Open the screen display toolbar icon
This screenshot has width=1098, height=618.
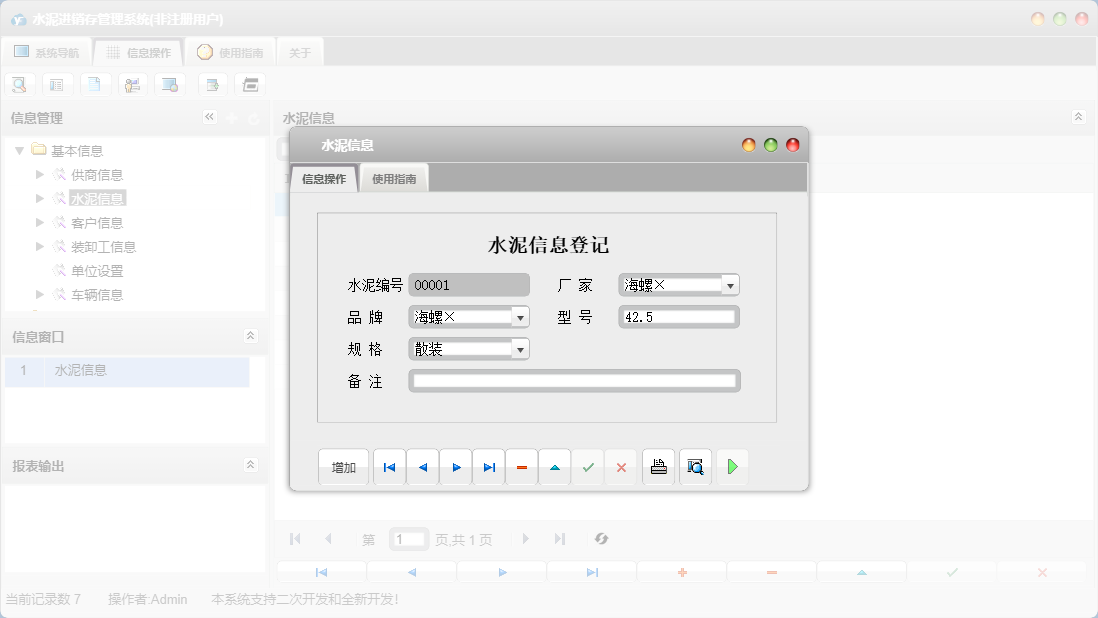(170, 84)
